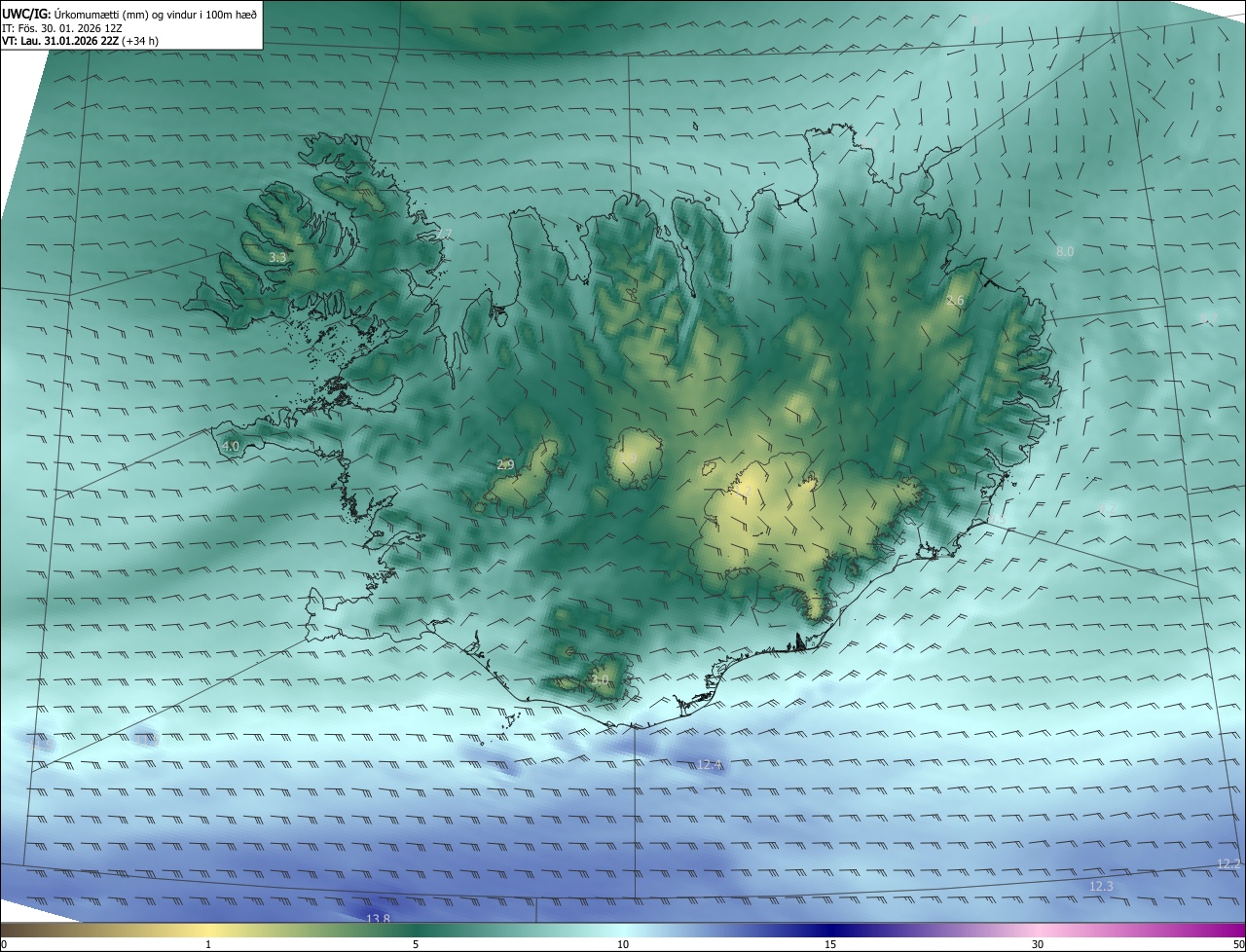The image size is (1246, 952).
Task: Click the 3.0 value near the south coast
Action: coord(600,679)
